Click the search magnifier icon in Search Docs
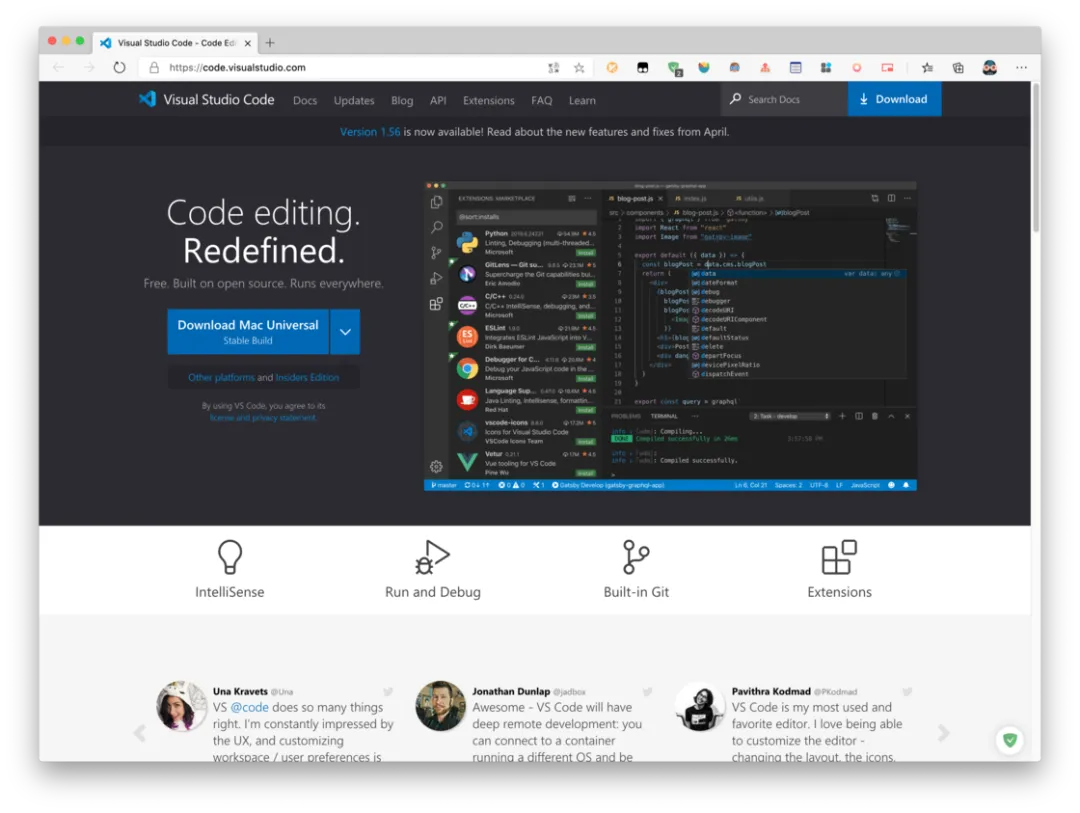Image resolution: width=1080 pixels, height=813 pixels. click(x=736, y=99)
